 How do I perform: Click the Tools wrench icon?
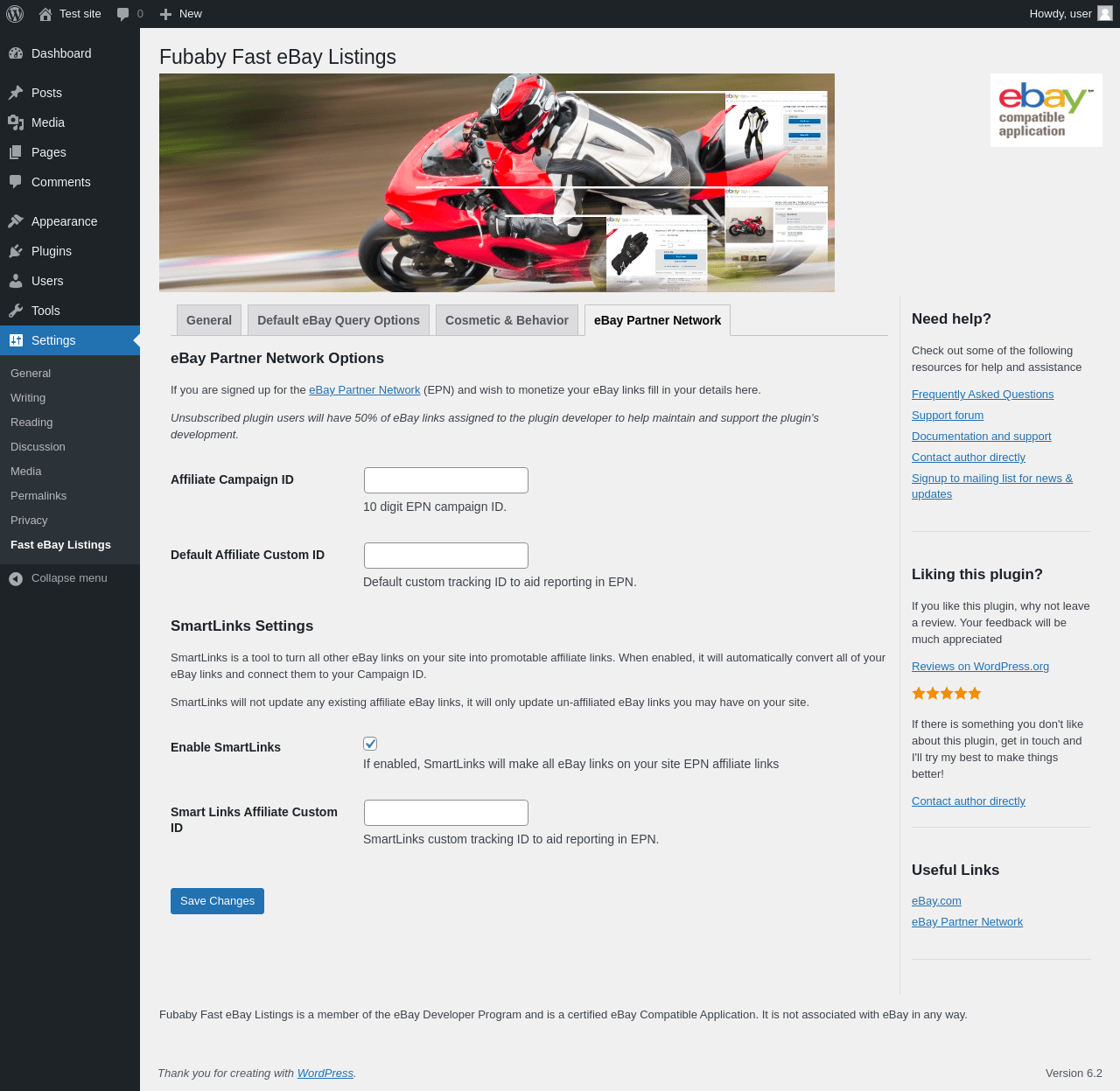[x=16, y=311]
